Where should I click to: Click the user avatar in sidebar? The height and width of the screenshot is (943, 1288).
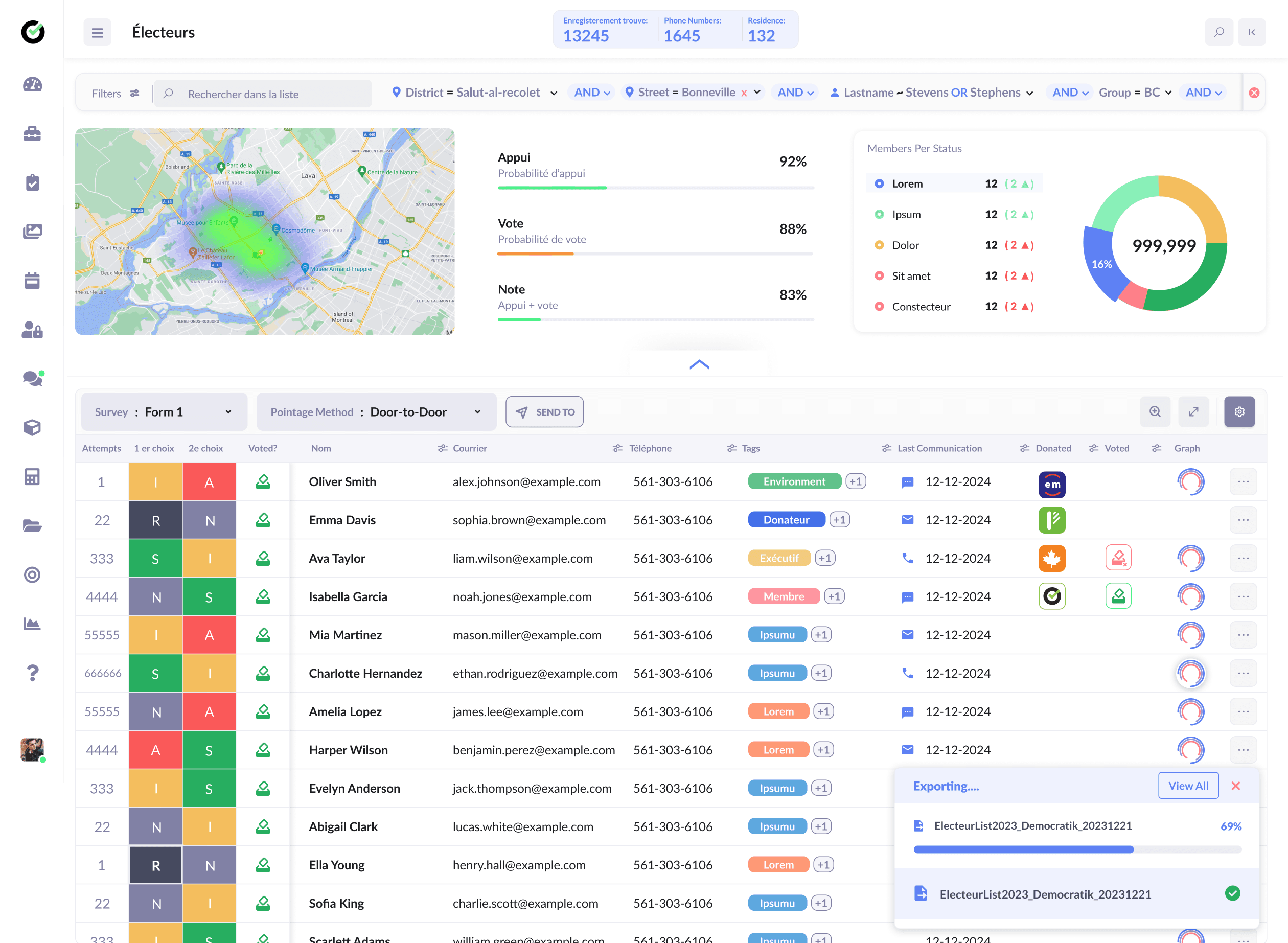click(x=33, y=749)
